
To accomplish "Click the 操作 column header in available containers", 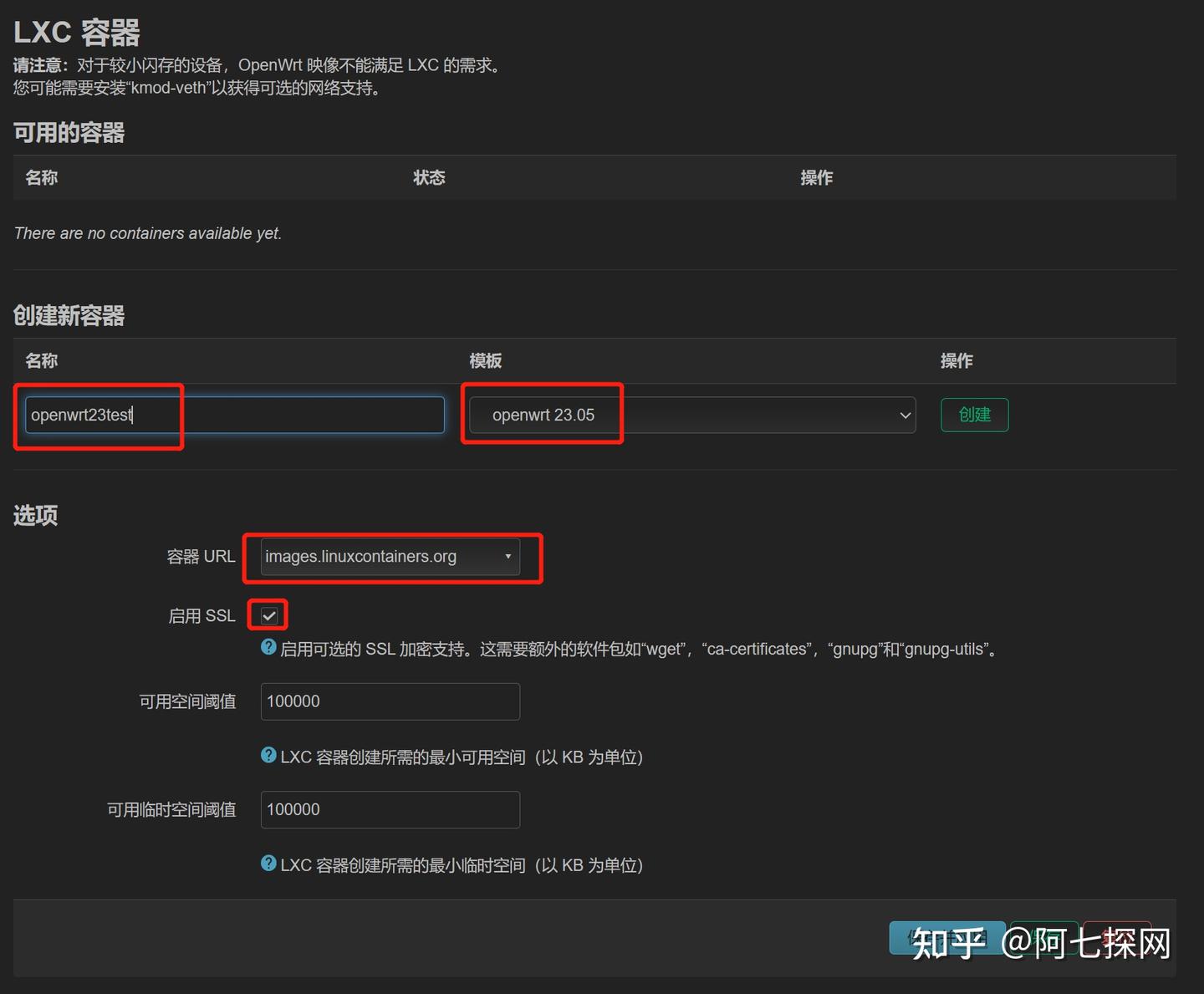I will pos(817,178).
